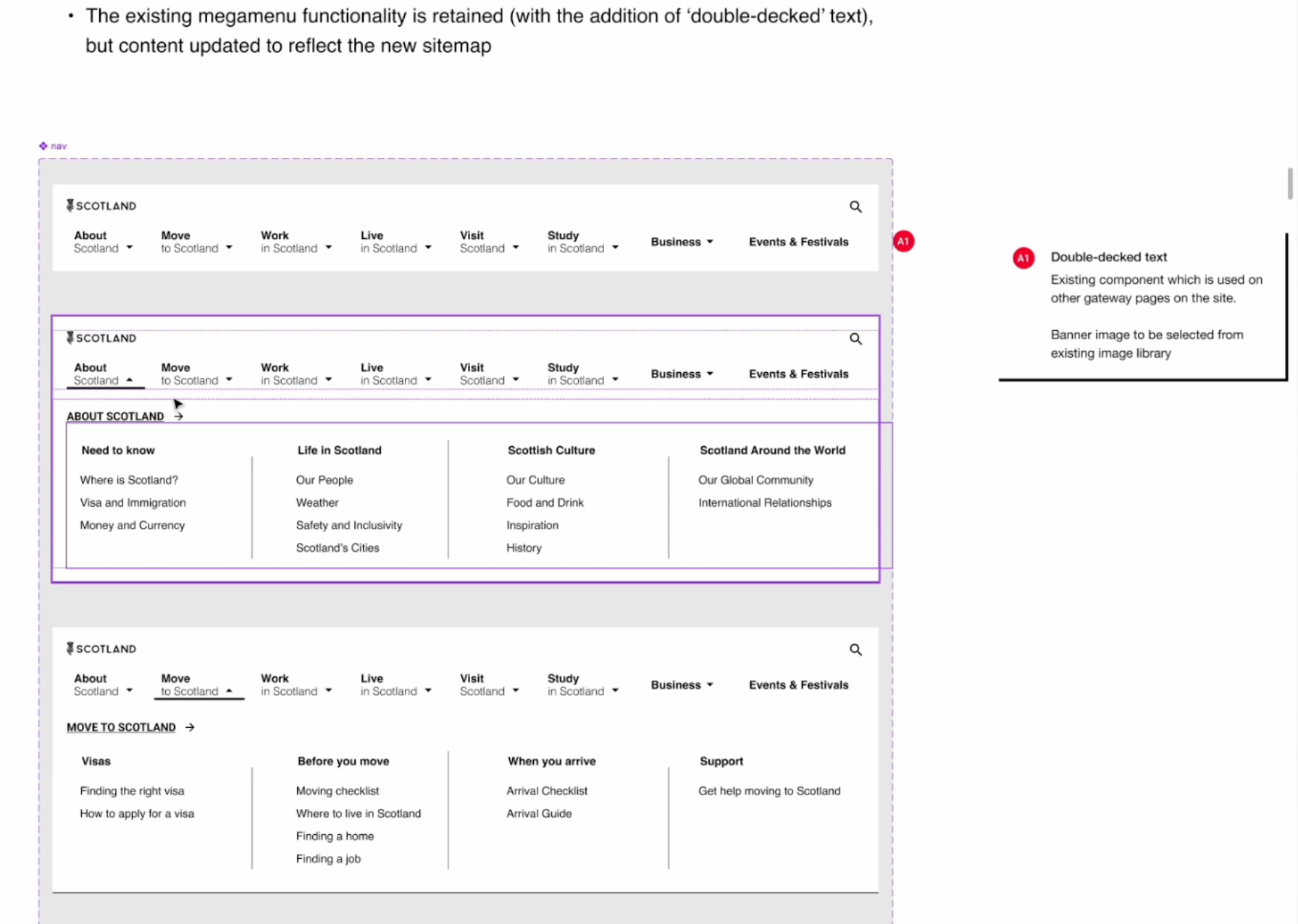Click the Scotland logo in the bottom nav mockup
This screenshot has width=1298, height=924.
pos(101,649)
